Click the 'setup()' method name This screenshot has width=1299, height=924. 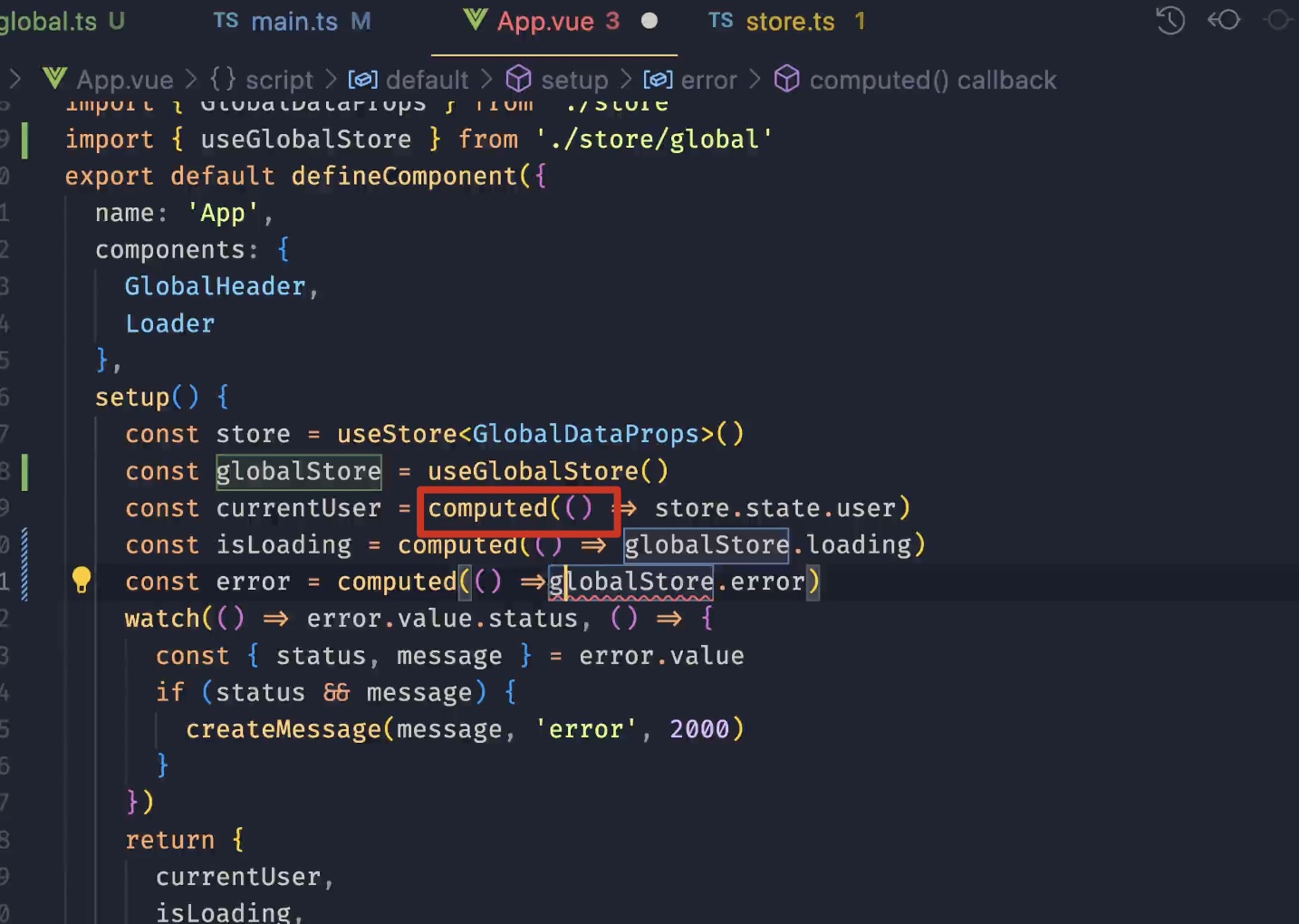tap(147, 397)
